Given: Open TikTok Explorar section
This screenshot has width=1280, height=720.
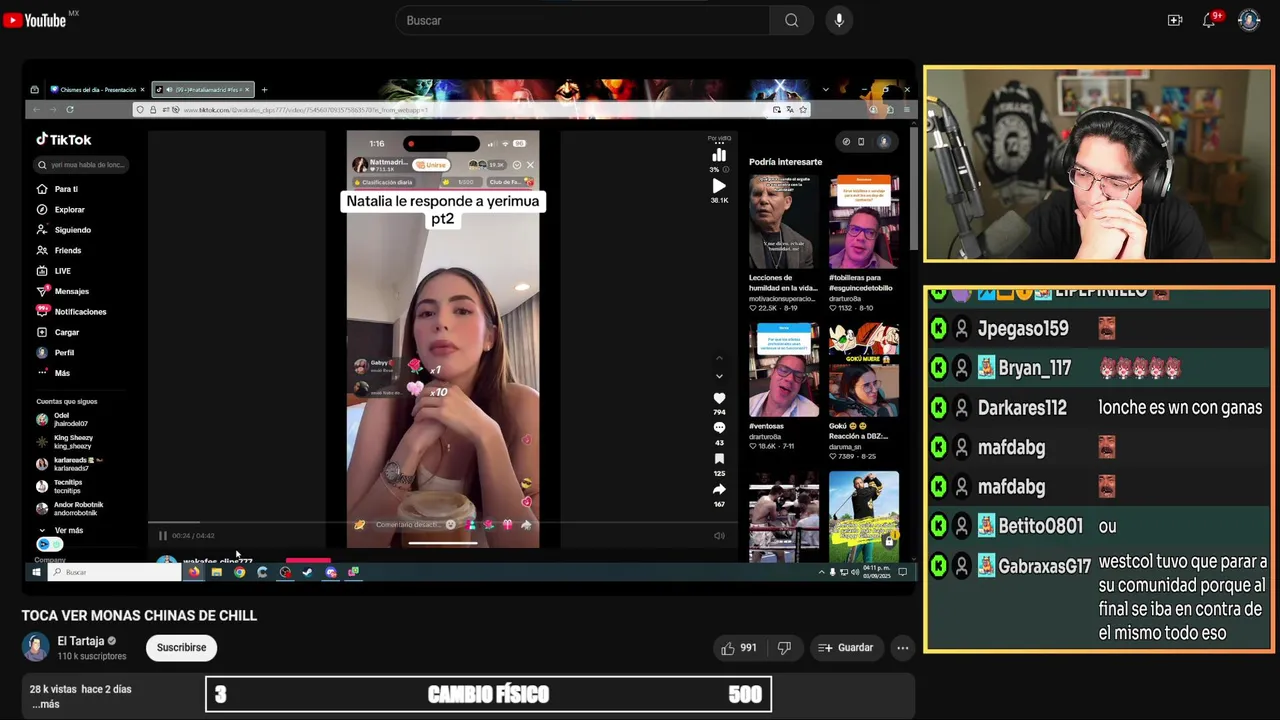Looking at the screenshot, I should [61, 210].
